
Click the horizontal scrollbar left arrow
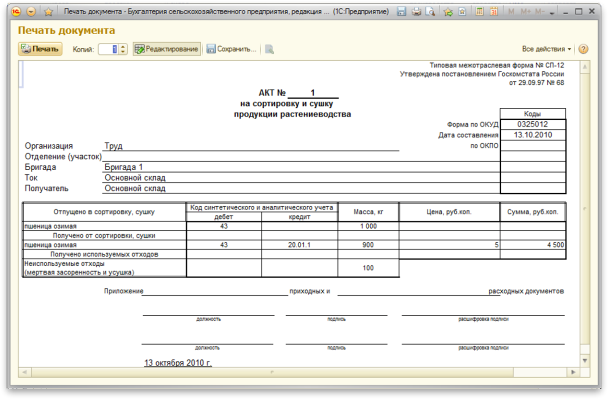point(25,372)
